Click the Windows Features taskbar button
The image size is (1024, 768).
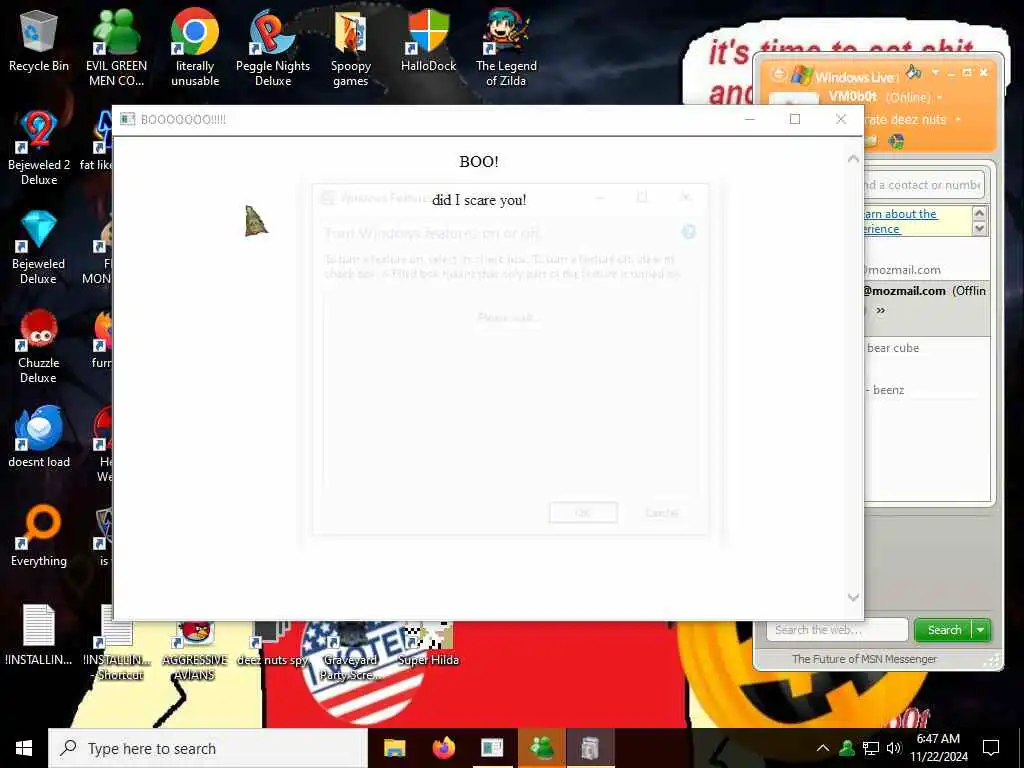click(x=590, y=748)
